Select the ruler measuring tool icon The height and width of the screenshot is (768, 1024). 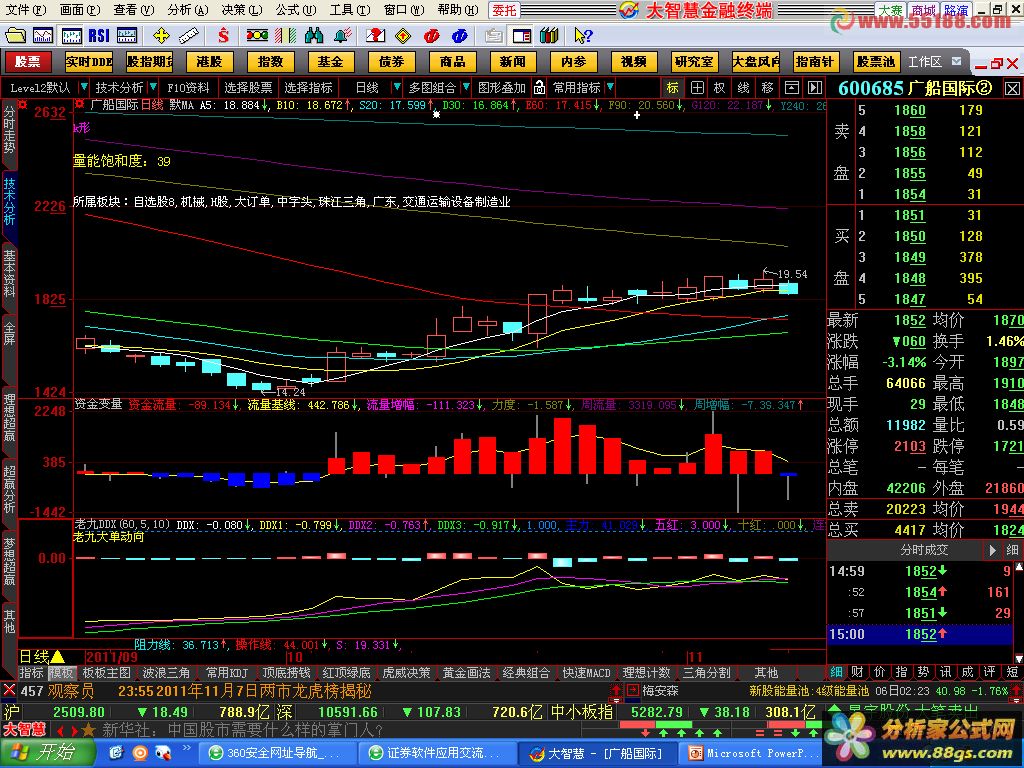coord(189,35)
